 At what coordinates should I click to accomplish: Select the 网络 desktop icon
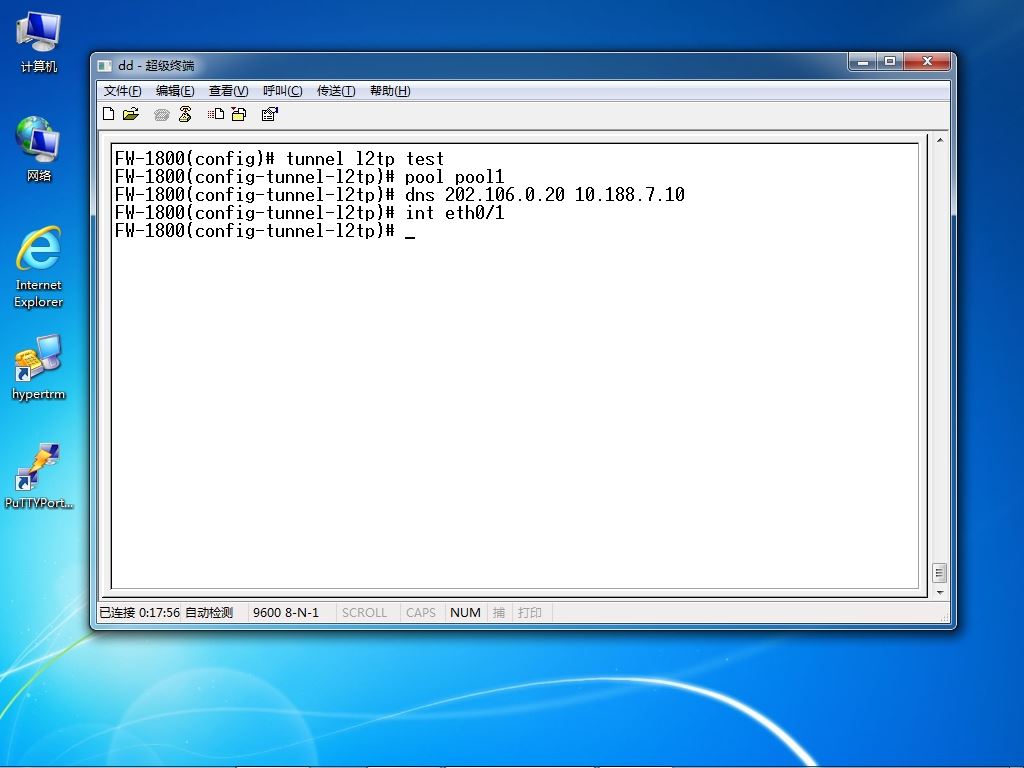point(39,149)
